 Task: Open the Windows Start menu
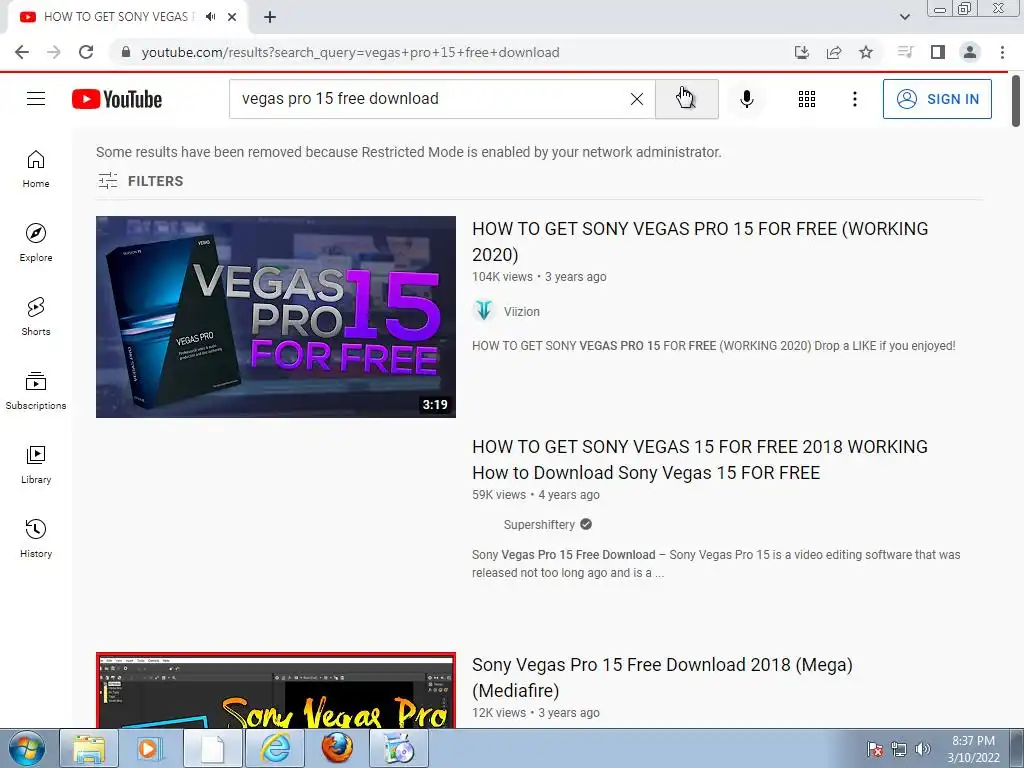pos(27,748)
